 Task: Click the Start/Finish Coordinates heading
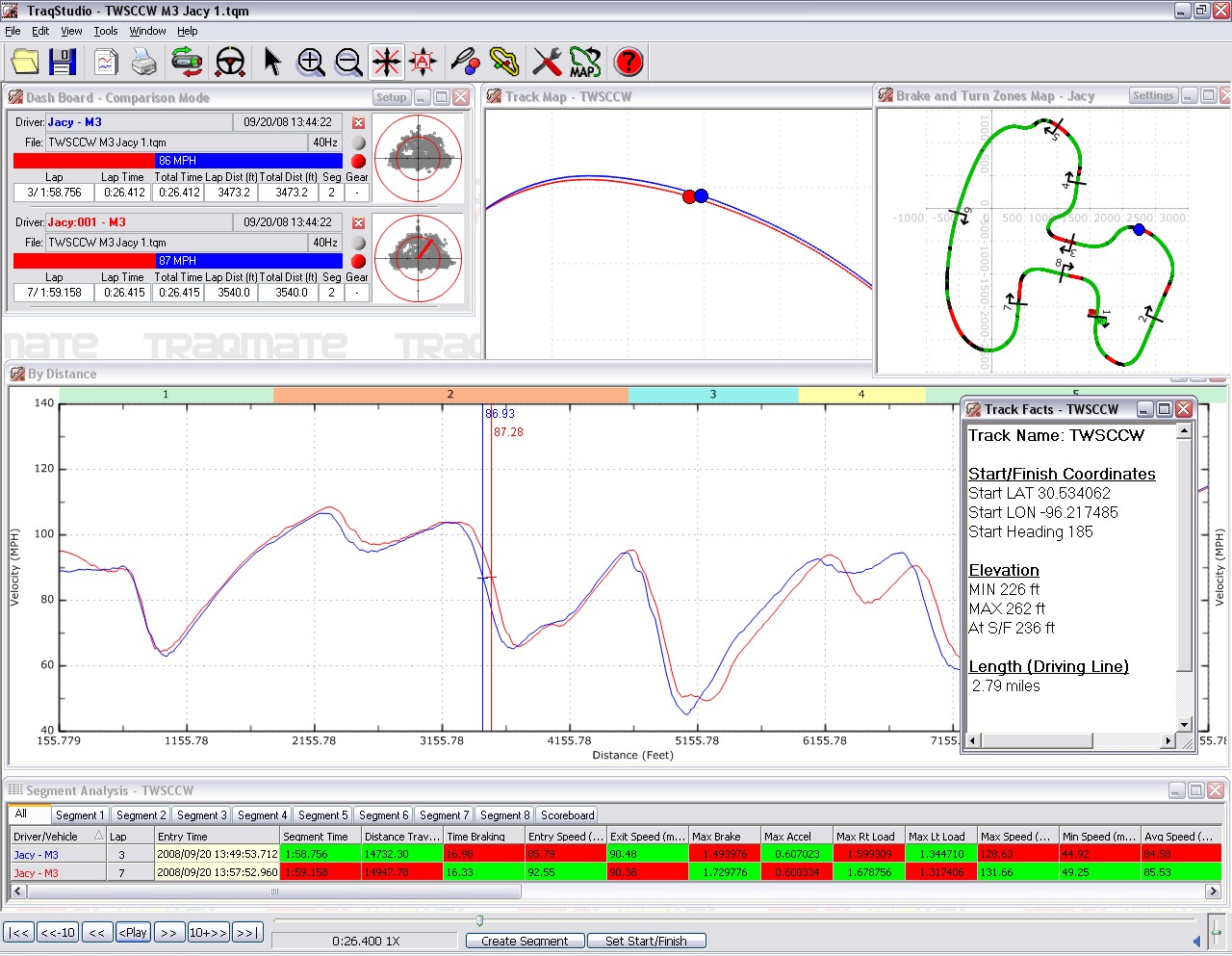[1062, 474]
